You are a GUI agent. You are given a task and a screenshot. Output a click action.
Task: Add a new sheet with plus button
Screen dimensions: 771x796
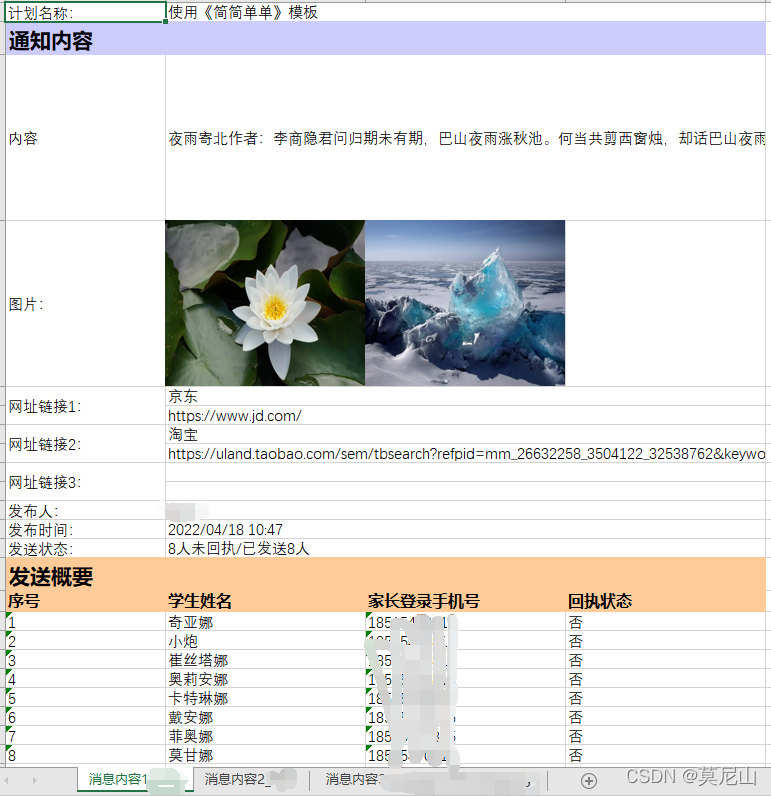click(x=588, y=780)
